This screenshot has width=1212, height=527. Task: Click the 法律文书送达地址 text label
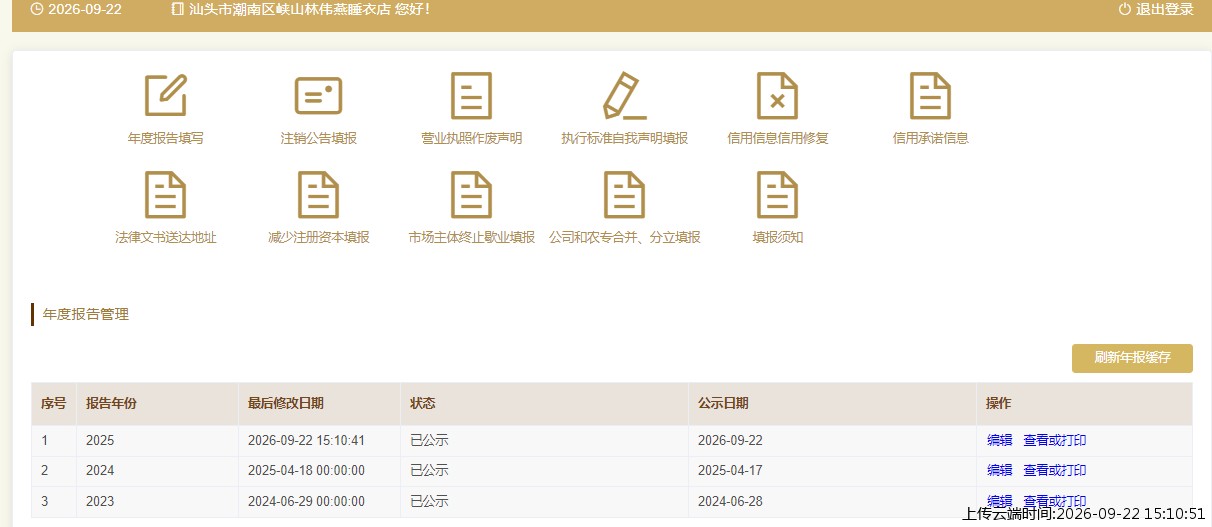point(166,237)
